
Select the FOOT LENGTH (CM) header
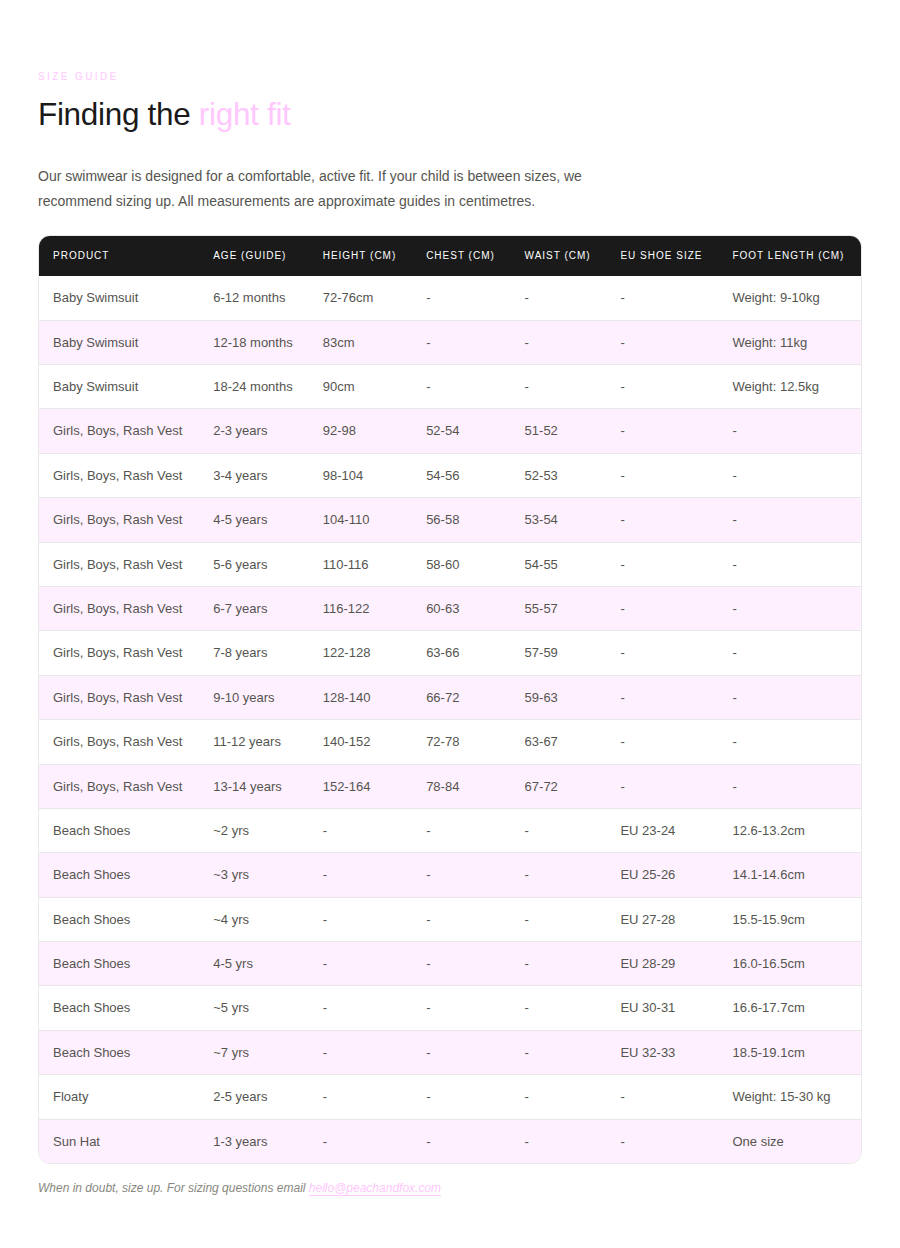(788, 256)
